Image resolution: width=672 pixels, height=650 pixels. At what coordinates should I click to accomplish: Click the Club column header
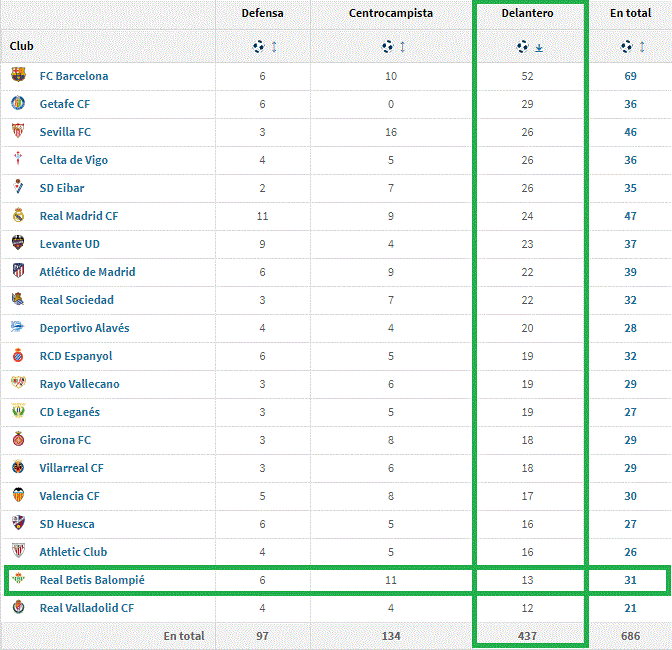[22, 47]
